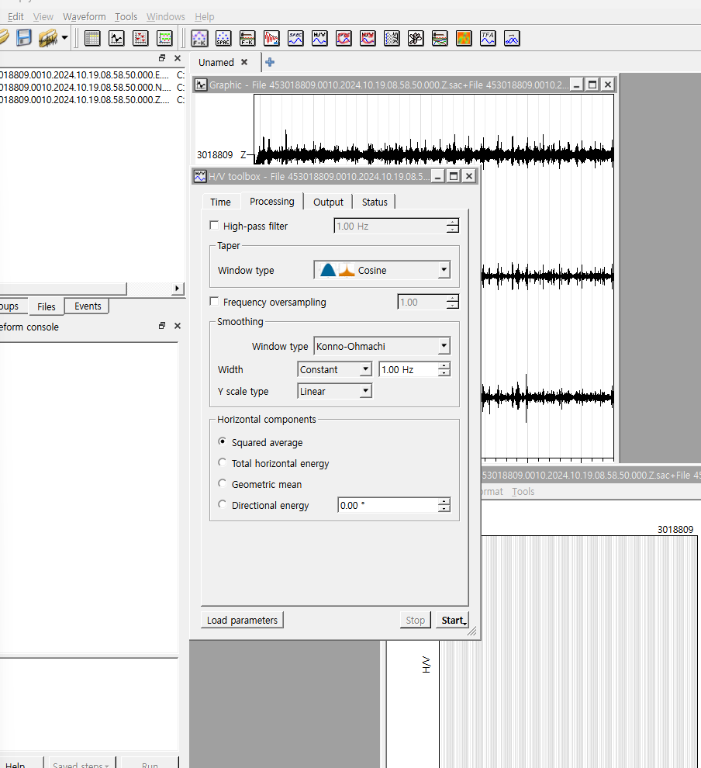The height and width of the screenshot is (768, 701).
Task: Click the orange spectrum toolbar icon
Action: 464,38
